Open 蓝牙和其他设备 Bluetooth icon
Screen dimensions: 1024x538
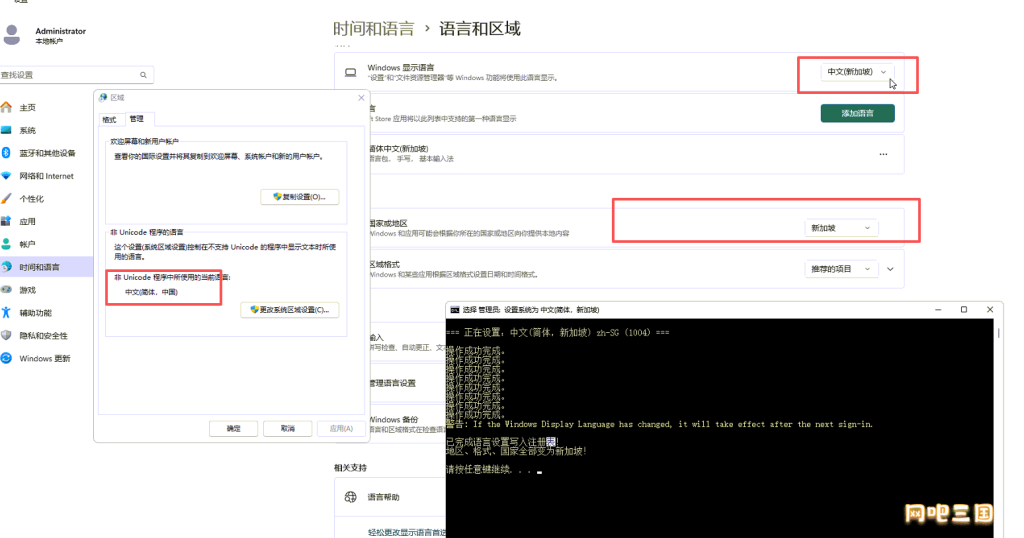tap(7, 153)
